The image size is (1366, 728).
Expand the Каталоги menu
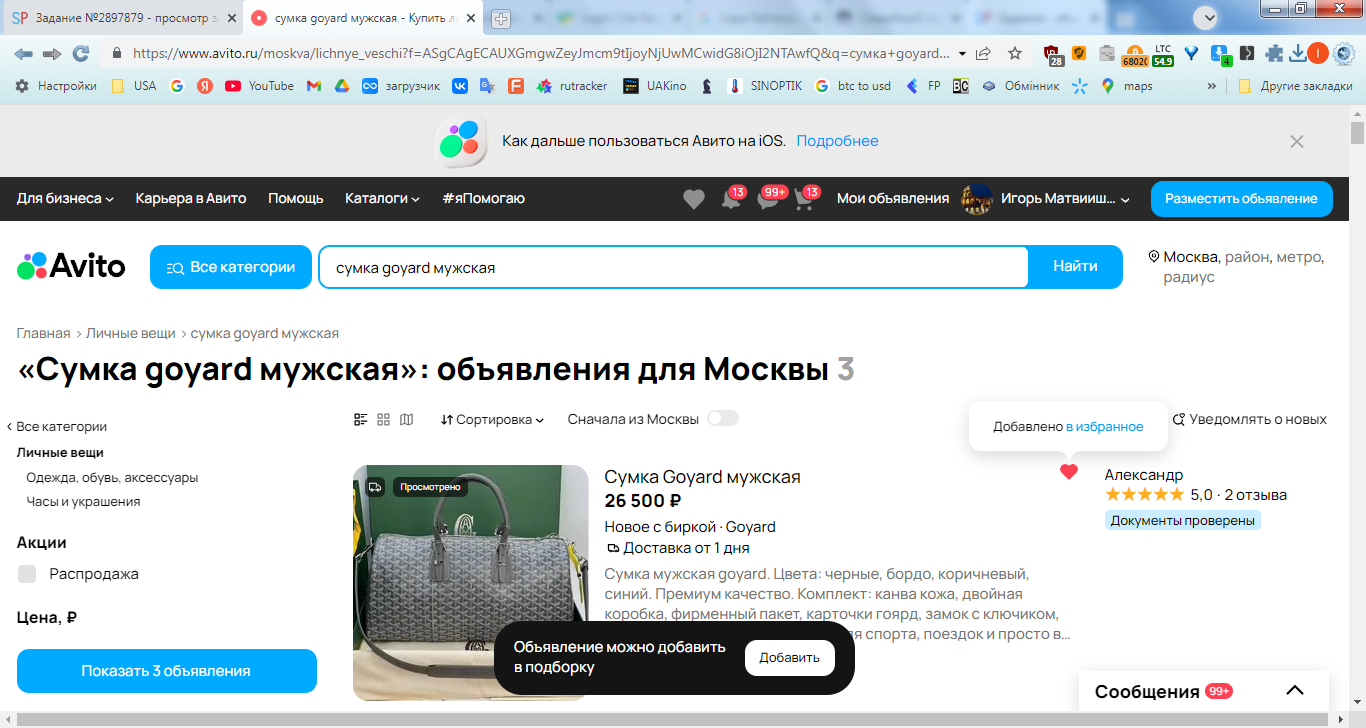[382, 199]
